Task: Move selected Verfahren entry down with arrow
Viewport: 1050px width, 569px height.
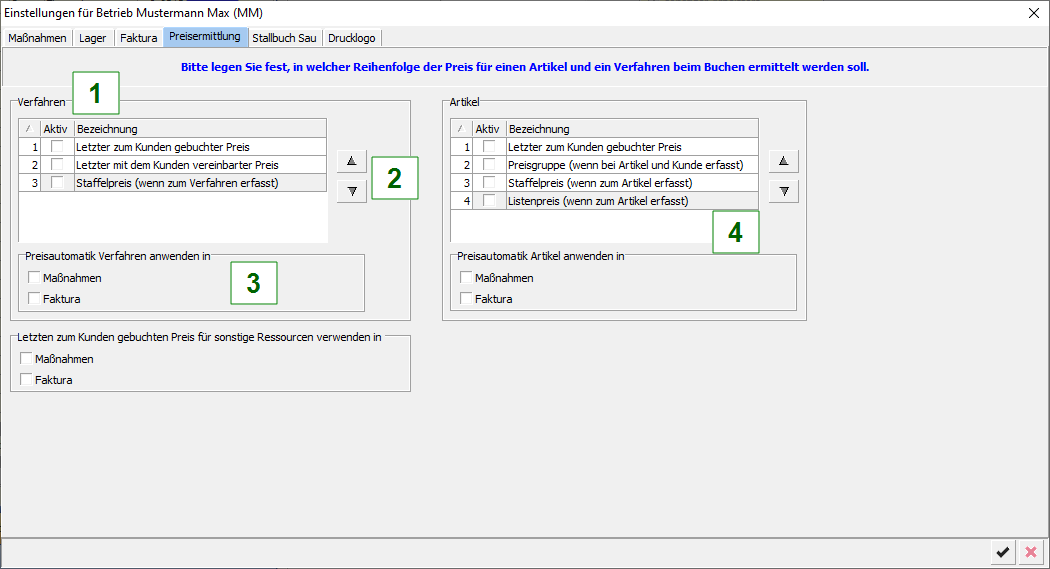Action: click(x=351, y=192)
